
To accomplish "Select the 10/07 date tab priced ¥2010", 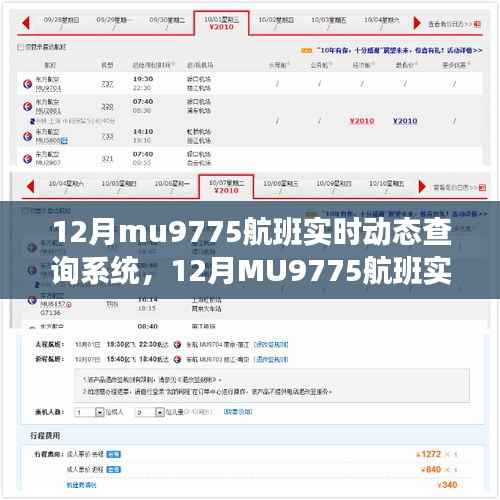I will 226,186.
